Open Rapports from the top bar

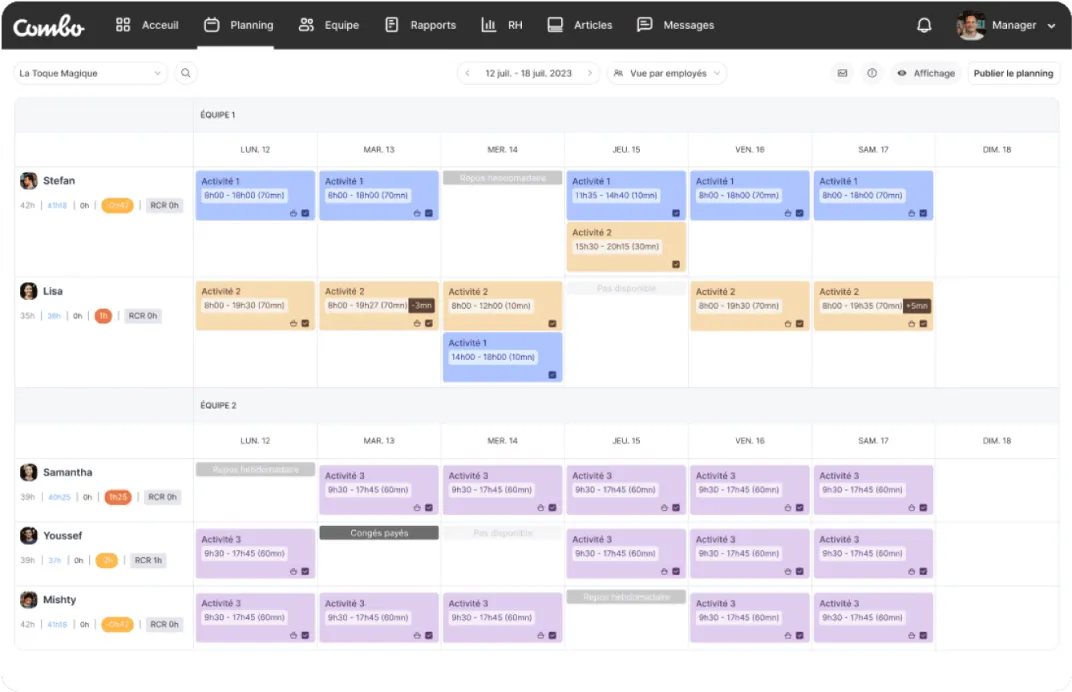391,25
